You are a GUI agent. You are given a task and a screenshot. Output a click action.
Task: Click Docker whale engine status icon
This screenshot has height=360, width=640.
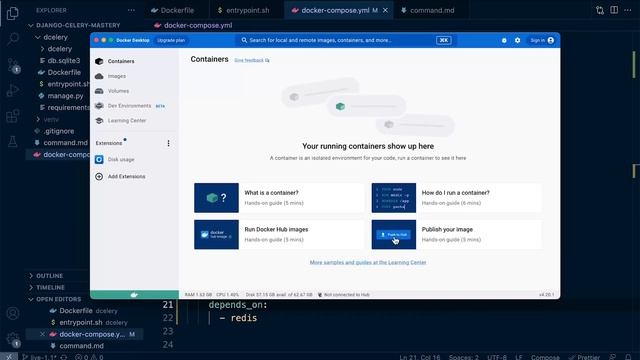tap(134, 295)
